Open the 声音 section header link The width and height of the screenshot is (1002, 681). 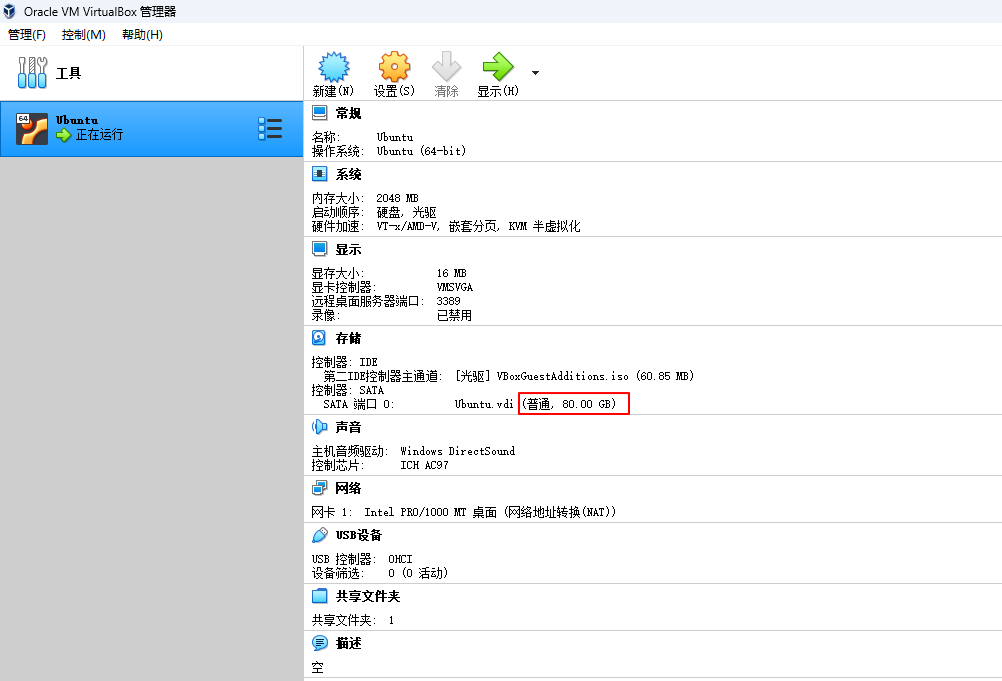point(348,427)
